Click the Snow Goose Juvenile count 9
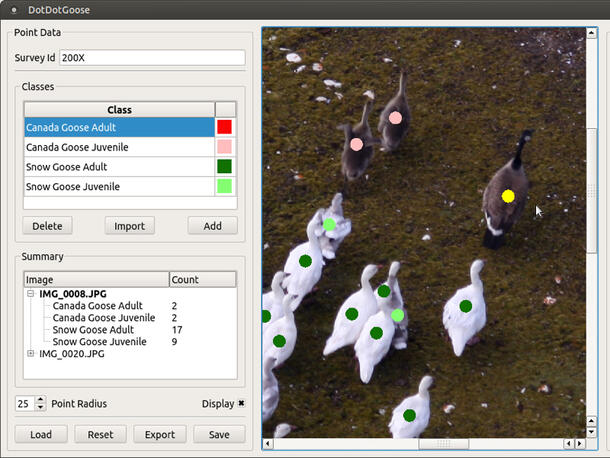 click(x=174, y=342)
